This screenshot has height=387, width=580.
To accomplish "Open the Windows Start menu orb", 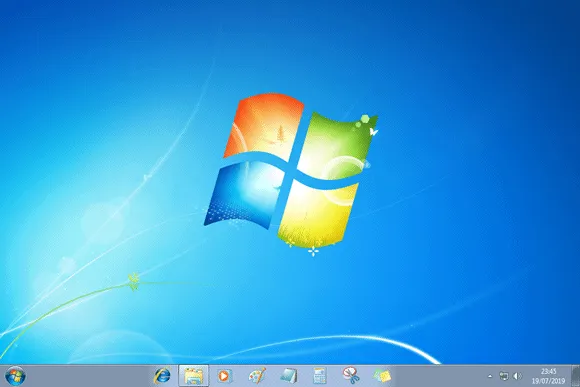I will (15, 376).
